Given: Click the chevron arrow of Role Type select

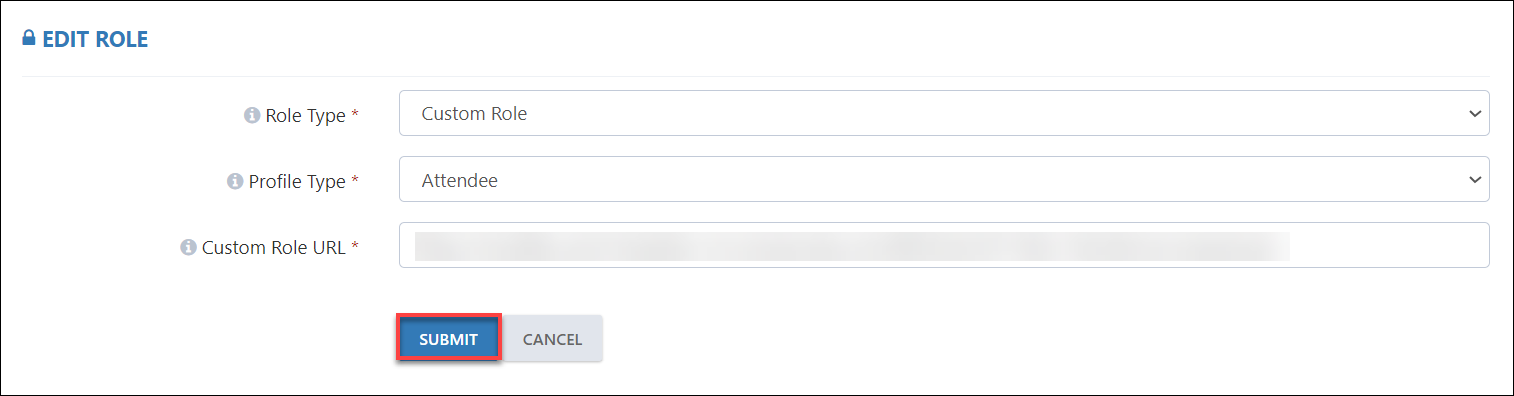Looking at the screenshot, I should tap(1474, 114).
